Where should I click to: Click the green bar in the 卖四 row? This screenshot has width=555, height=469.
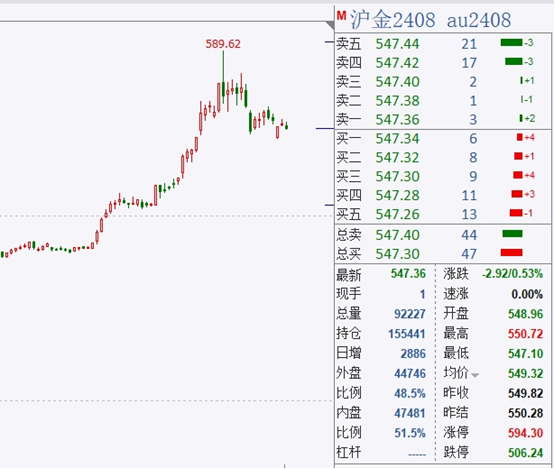[514, 62]
